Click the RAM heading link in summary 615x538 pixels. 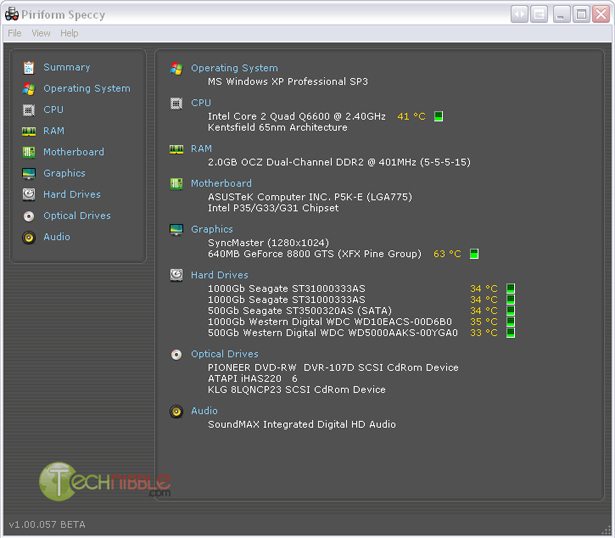pos(201,149)
